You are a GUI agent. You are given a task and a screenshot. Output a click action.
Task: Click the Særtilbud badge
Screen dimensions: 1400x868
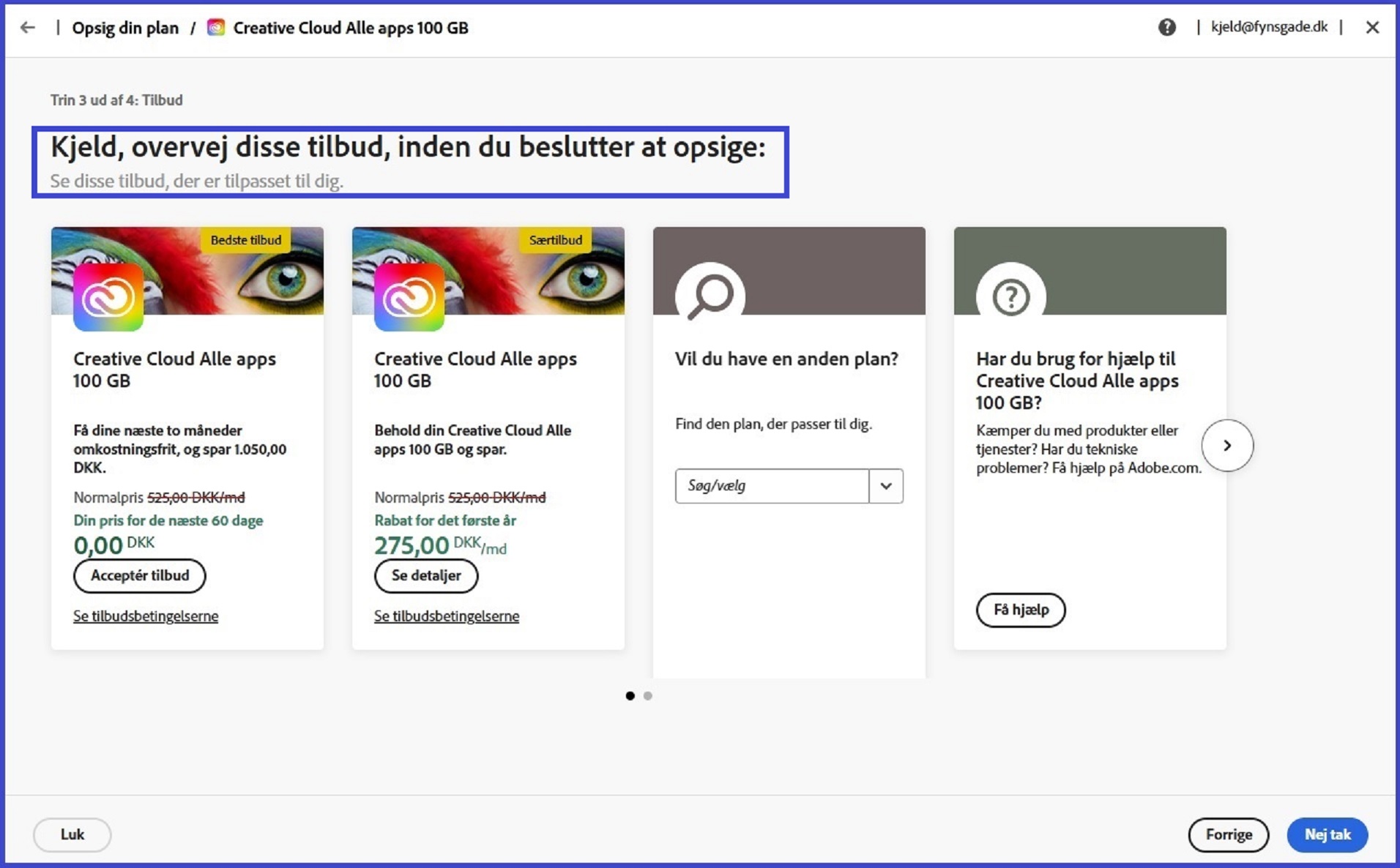coord(556,240)
